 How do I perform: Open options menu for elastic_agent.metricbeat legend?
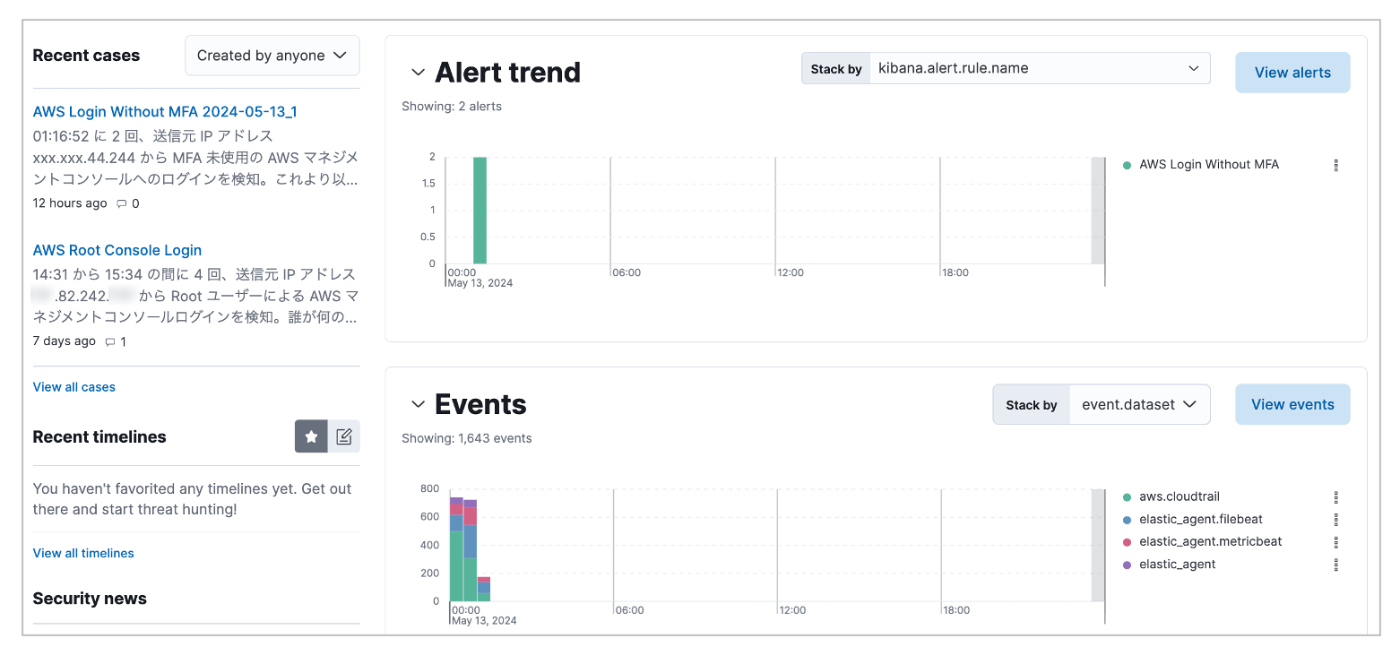tap(1336, 542)
